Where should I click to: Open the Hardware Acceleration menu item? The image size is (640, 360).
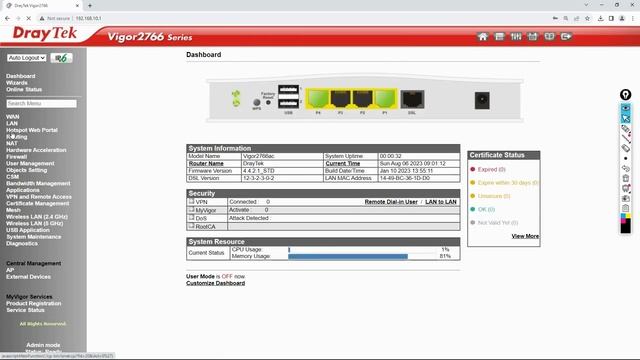tap(36, 150)
